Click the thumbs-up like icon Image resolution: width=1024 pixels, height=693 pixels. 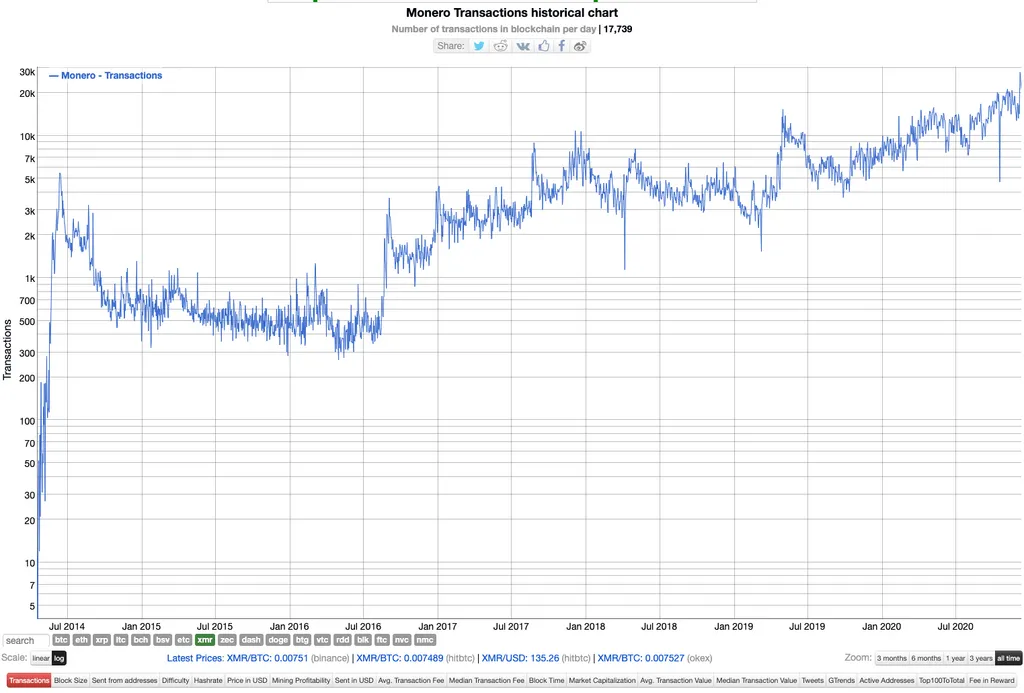pyautogui.click(x=543, y=46)
